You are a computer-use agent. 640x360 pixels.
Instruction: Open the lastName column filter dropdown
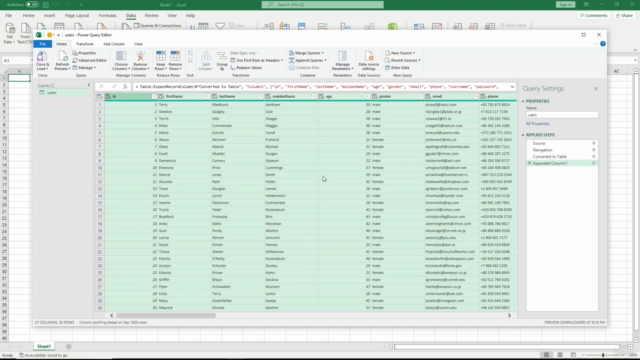(x=261, y=96)
